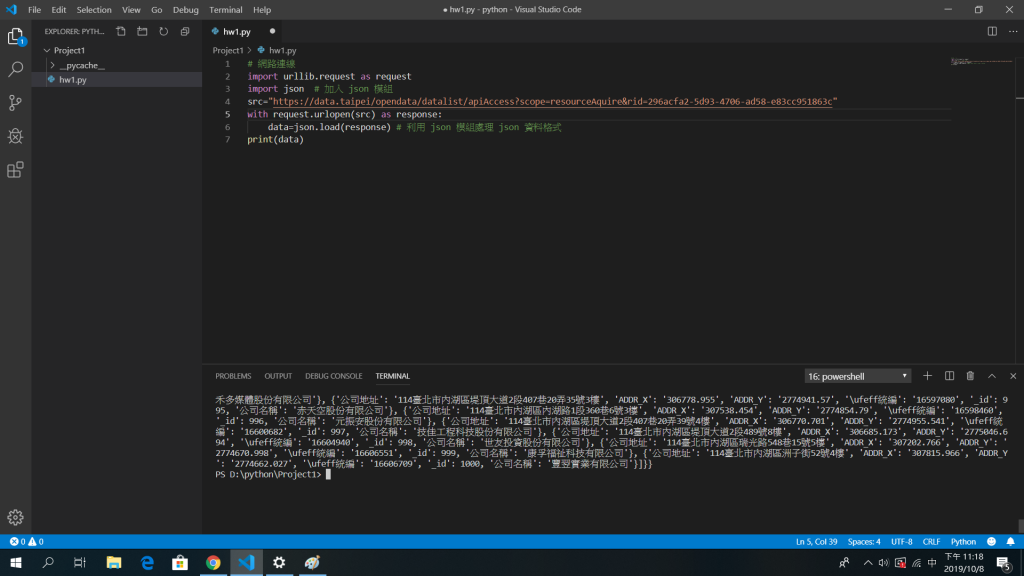1024x576 pixels.
Task: Switch to the TERMINAL panel tab
Action: [x=392, y=376]
